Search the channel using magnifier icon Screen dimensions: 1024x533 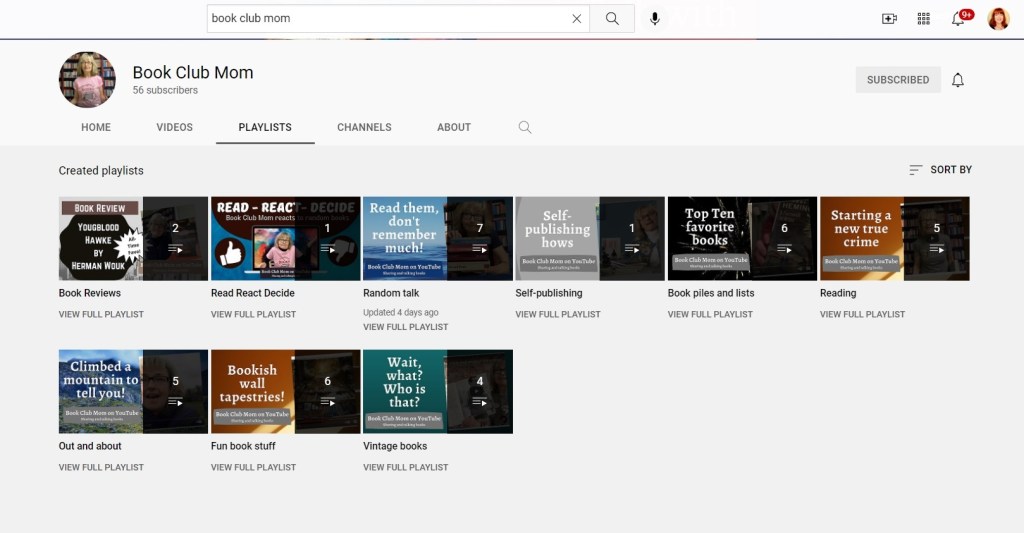pyautogui.click(x=525, y=128)
